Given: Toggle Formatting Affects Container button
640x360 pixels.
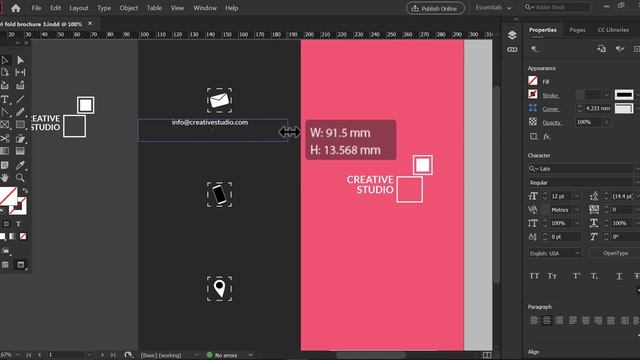Looking at the screenshot, I should tap(6, 224).
